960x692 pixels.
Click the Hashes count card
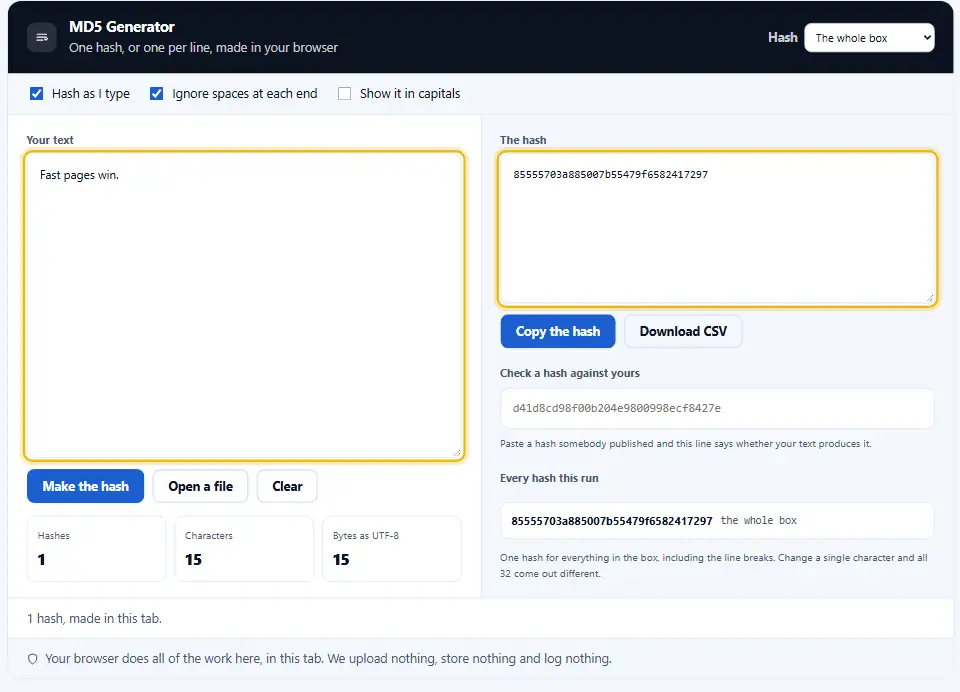96,549
